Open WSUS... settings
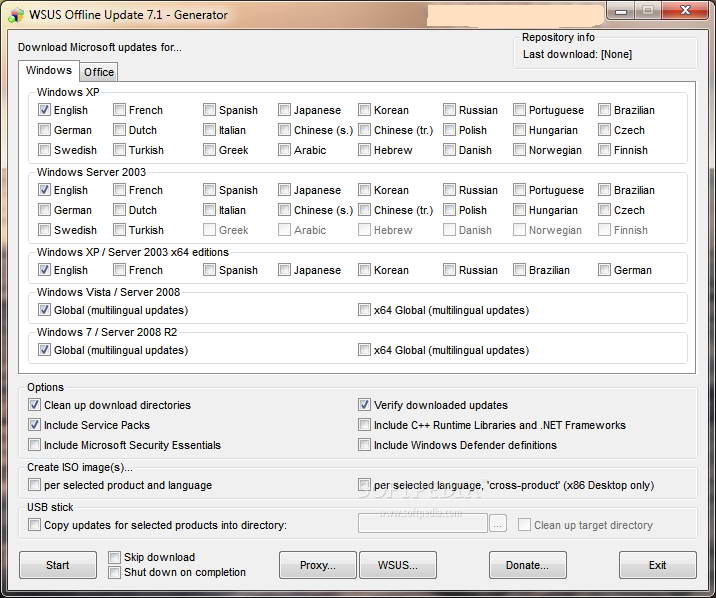 (x=398, y=565)
